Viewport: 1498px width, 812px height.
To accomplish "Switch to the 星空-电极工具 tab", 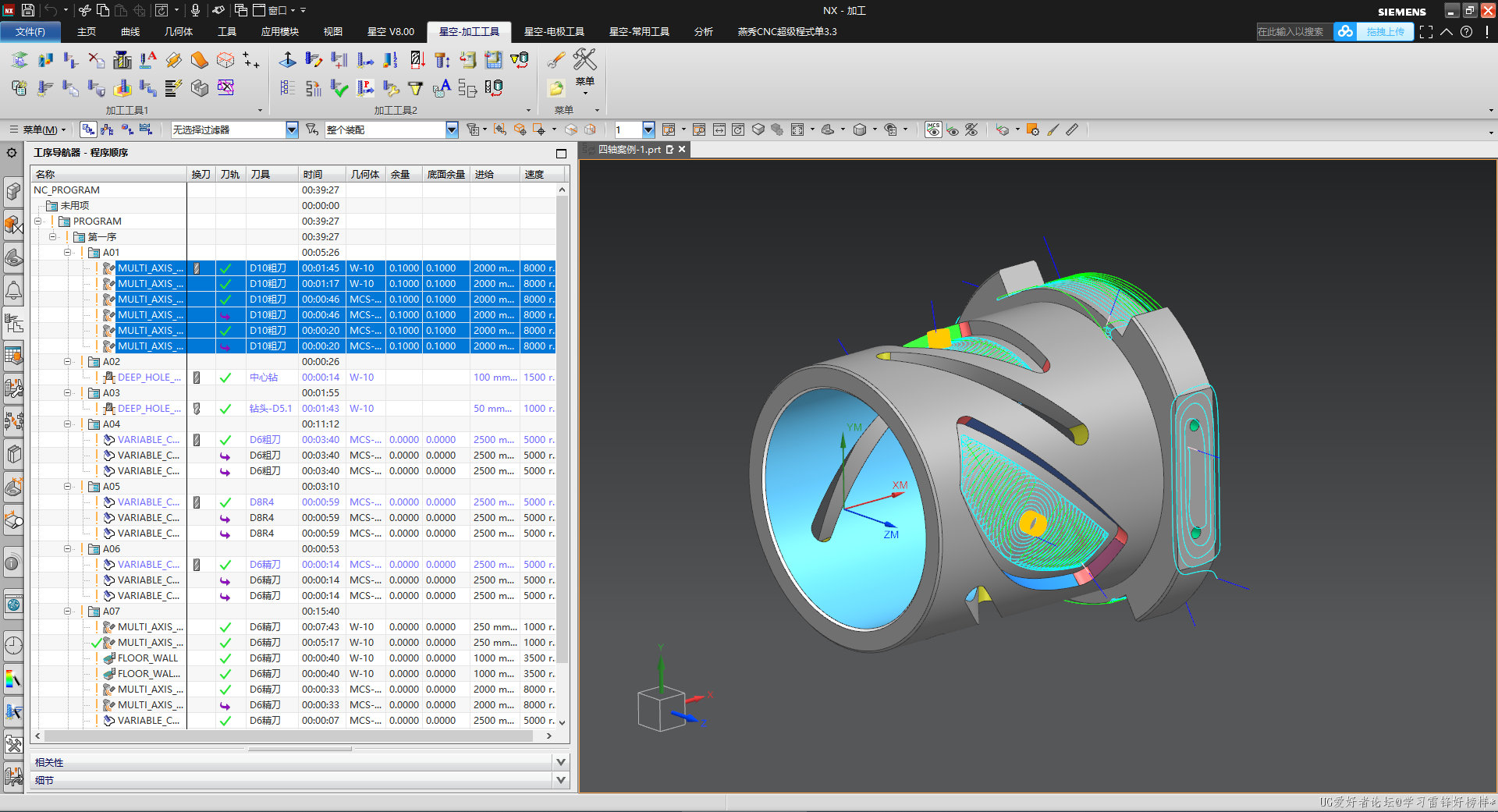I will point(554,31).
